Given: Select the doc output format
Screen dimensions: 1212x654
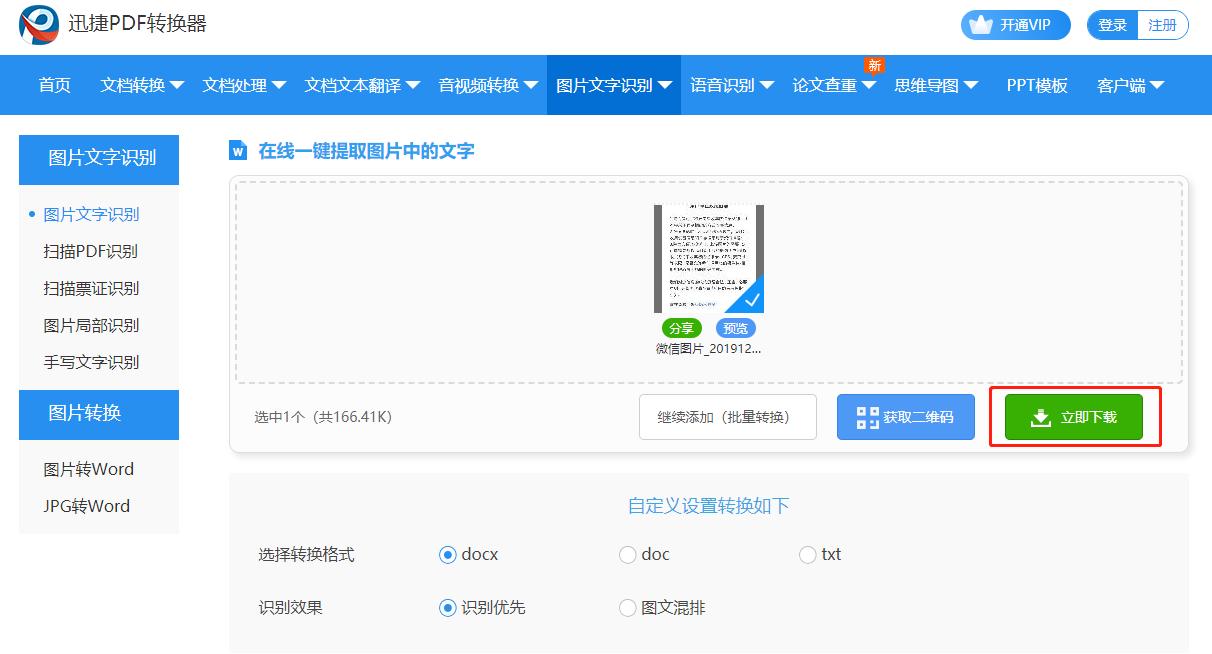Looking at the screenshot, I should click(x=629, y=554).
